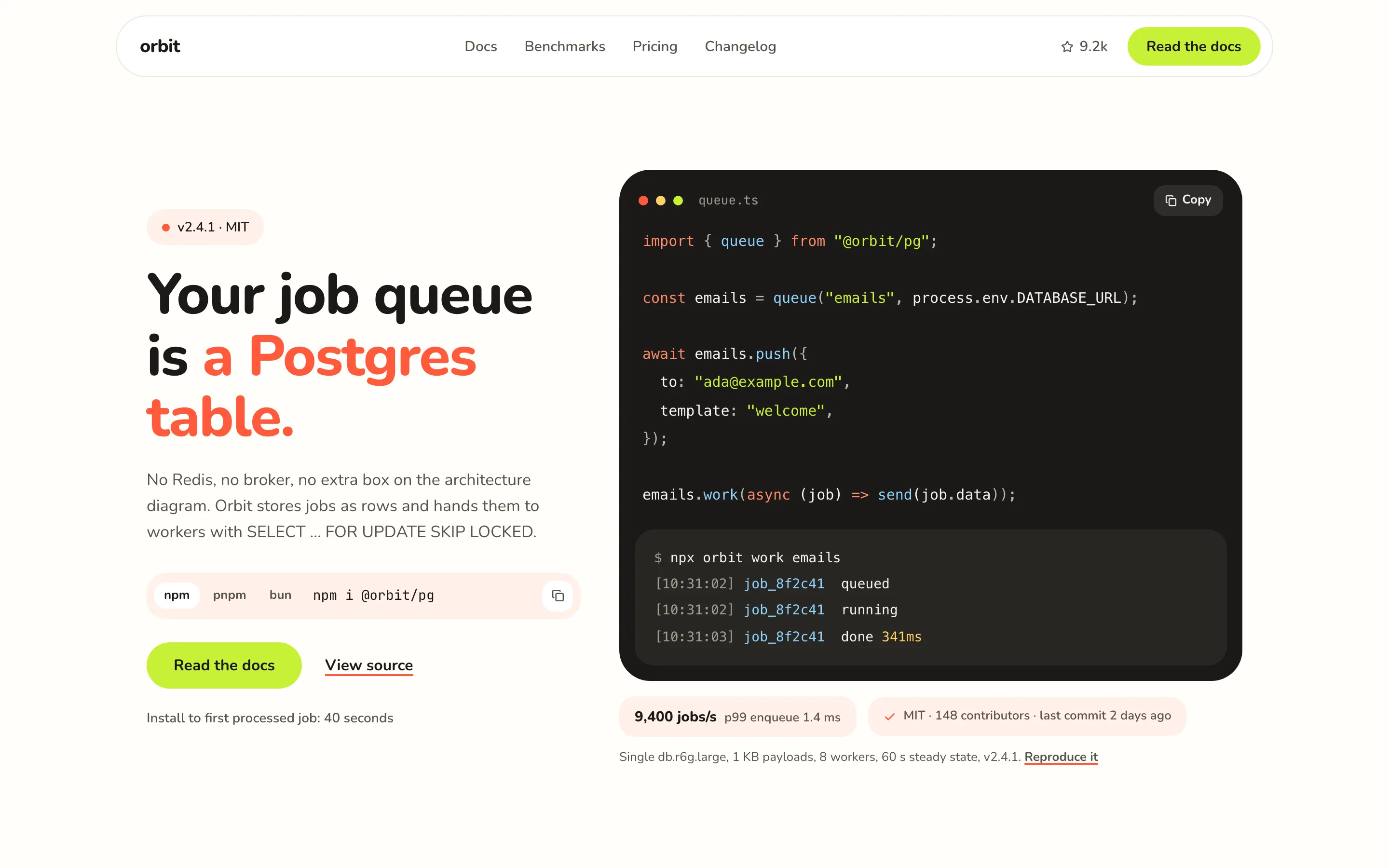Click the import queue code line
The width and height of the screenshot is (1389, 868).
click(790, 241)
